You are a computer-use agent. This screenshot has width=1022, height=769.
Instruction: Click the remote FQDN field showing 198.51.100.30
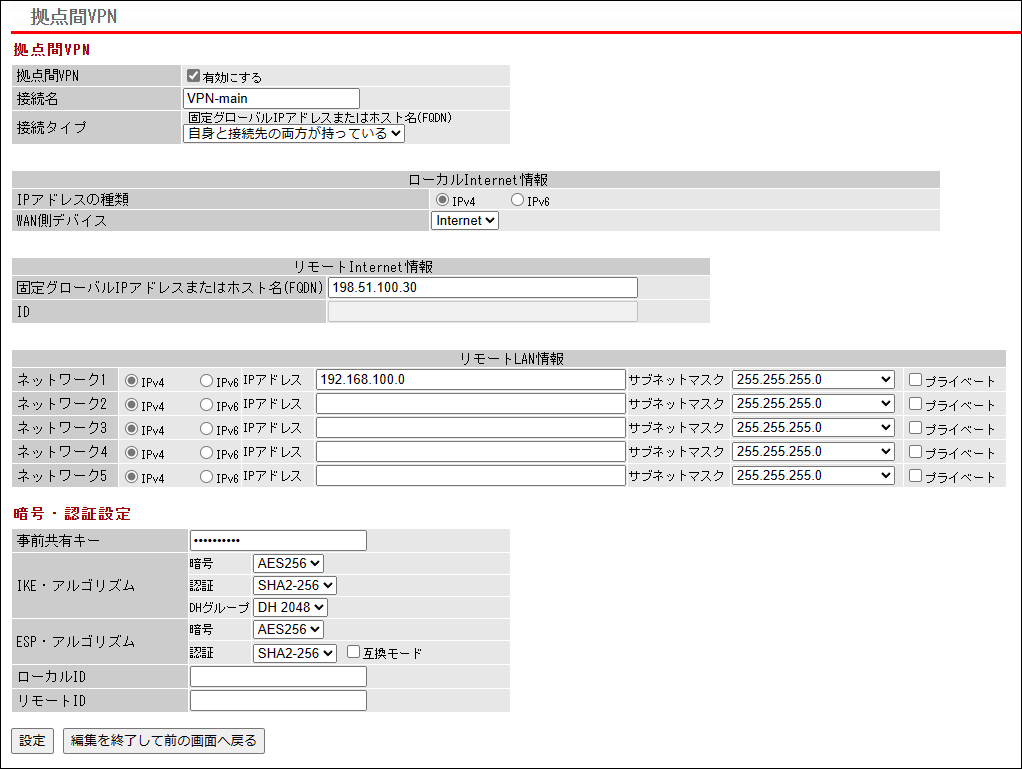[483, 287]
